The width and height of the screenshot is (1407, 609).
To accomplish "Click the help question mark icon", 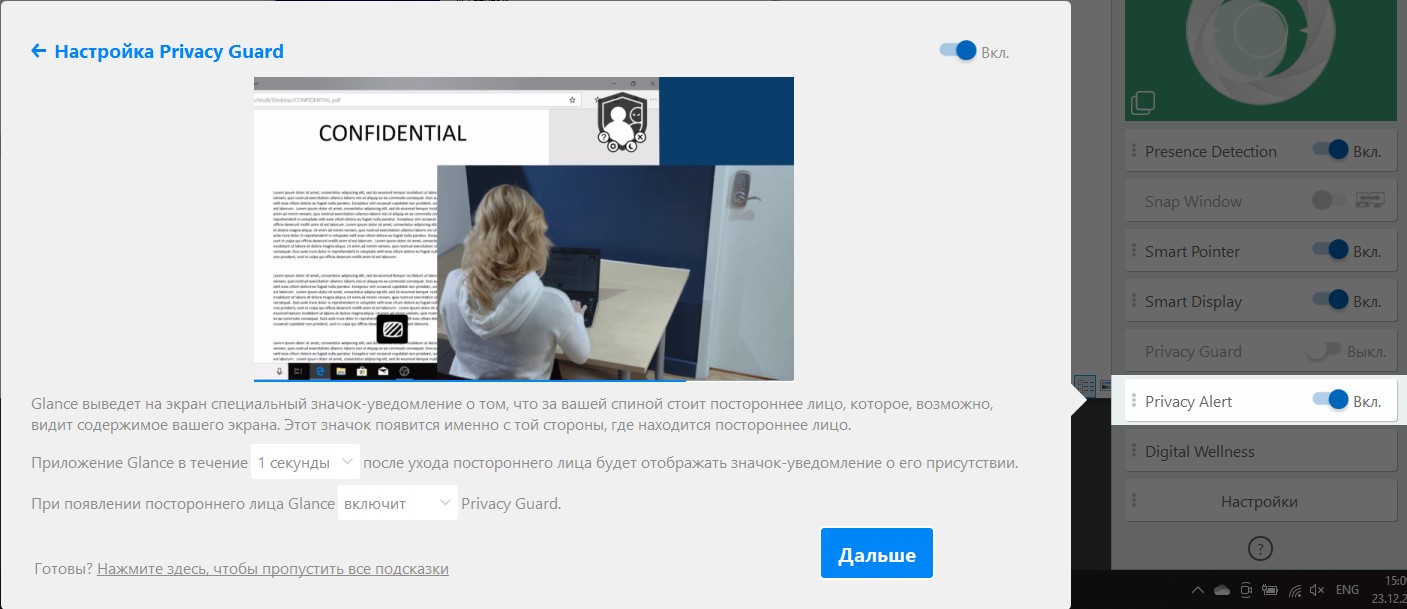I will click(1261, 547).
